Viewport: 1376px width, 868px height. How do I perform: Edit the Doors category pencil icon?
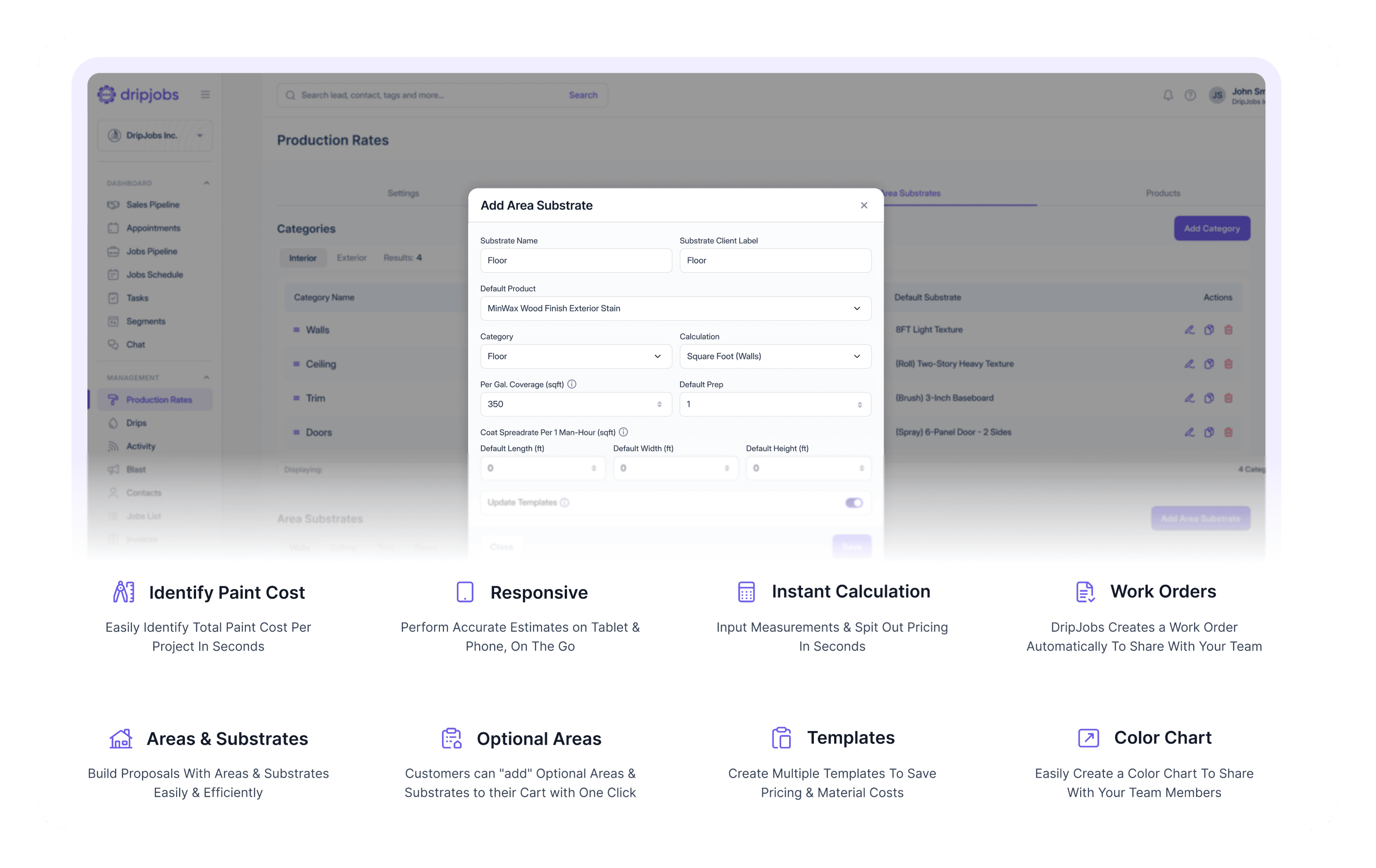click(1189, 433)
